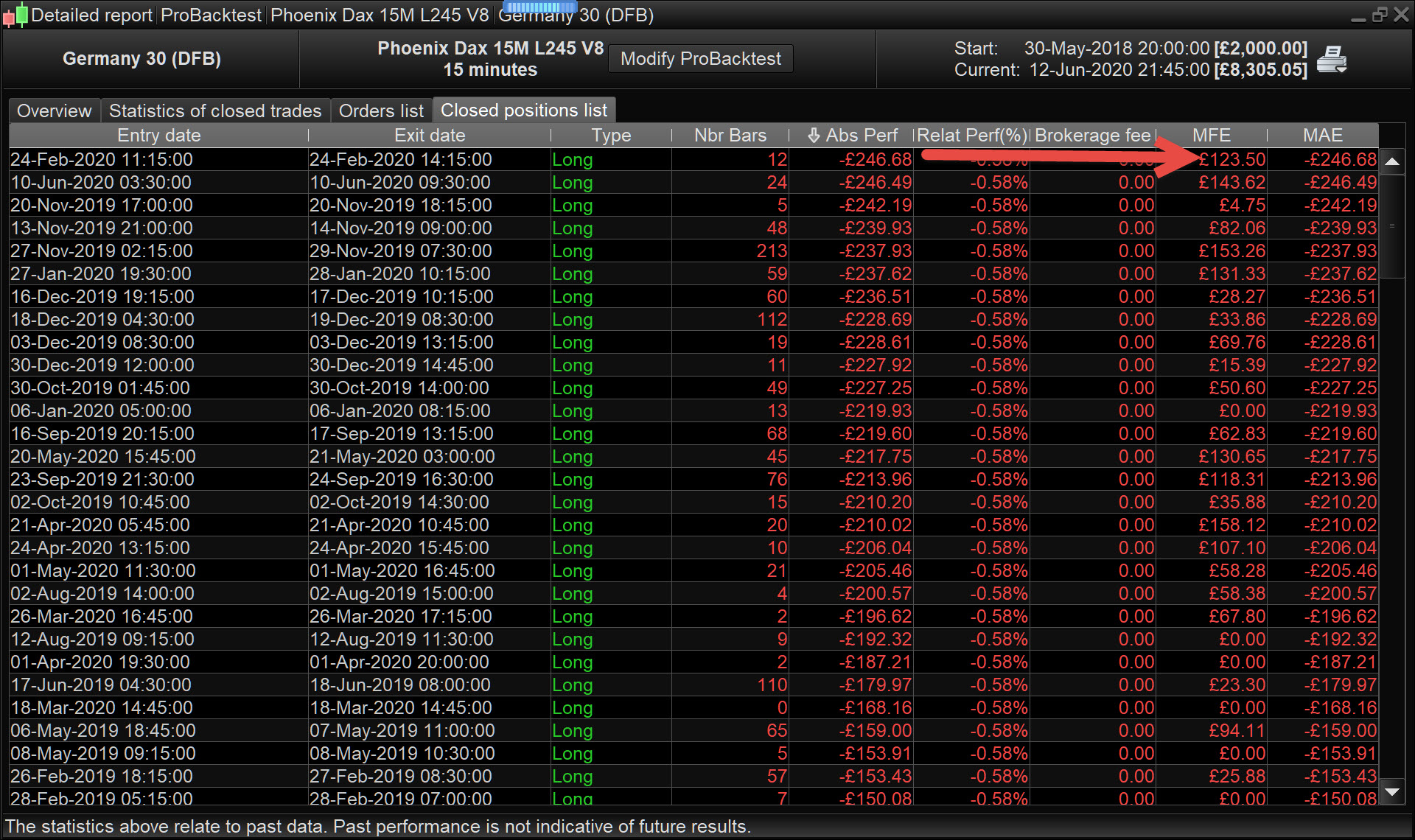Open the Overview tab

point(54,111)
